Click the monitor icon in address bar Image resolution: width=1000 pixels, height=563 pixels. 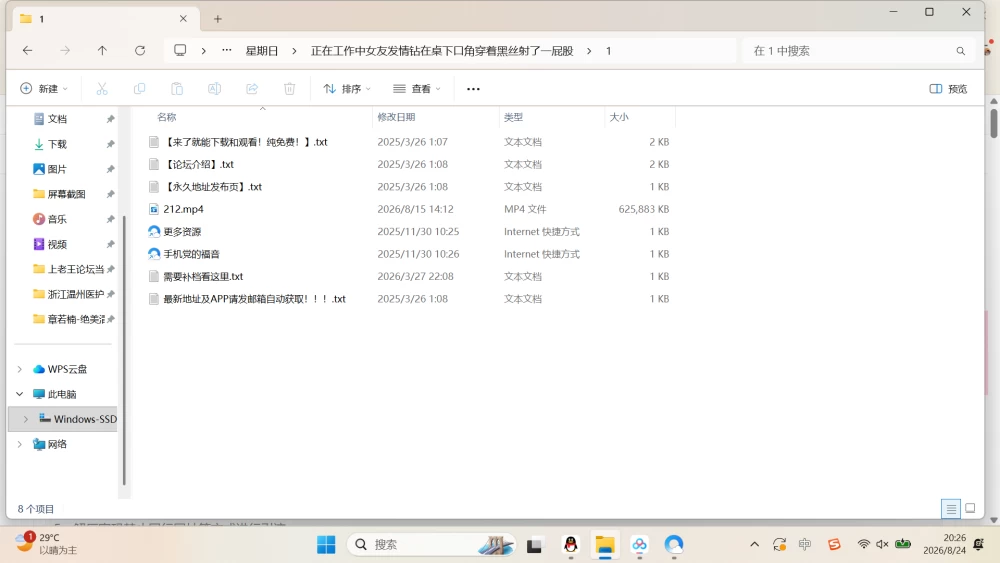tap(180, 50)
